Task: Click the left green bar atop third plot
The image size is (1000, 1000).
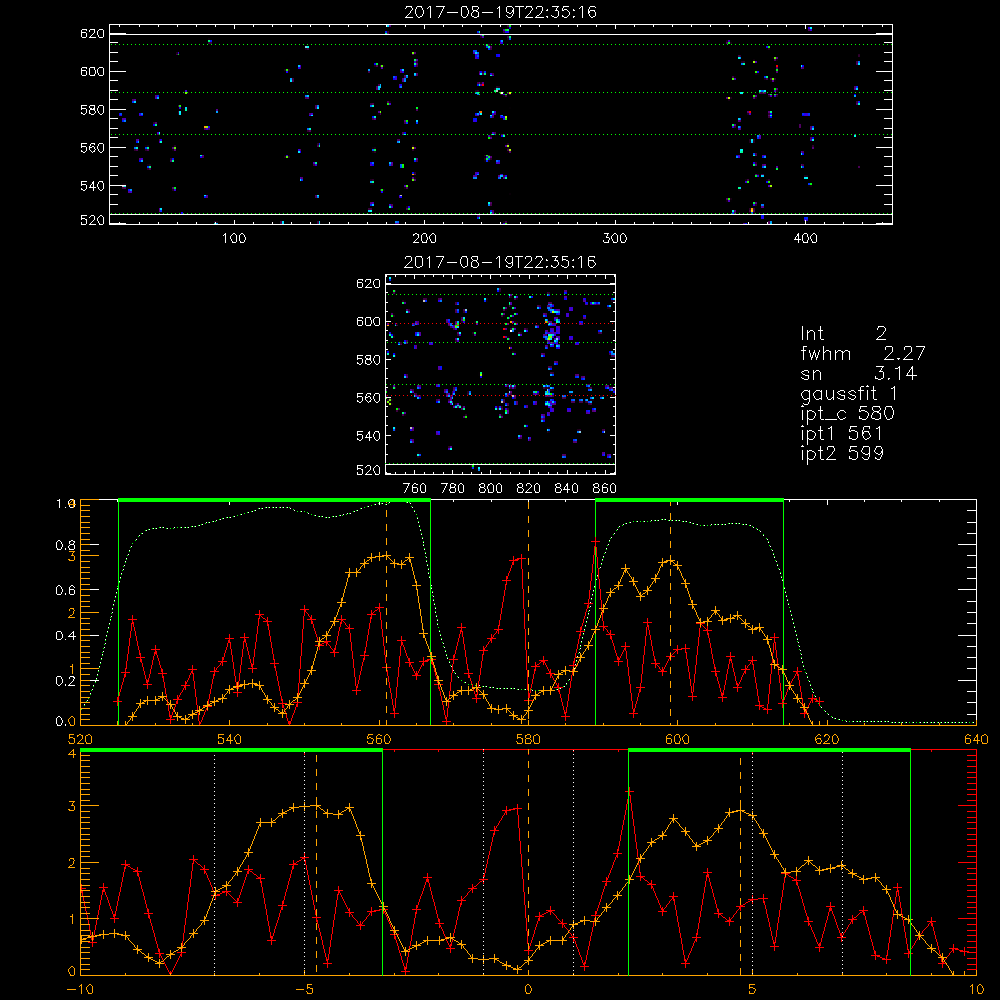Action: tap(274, 500)
